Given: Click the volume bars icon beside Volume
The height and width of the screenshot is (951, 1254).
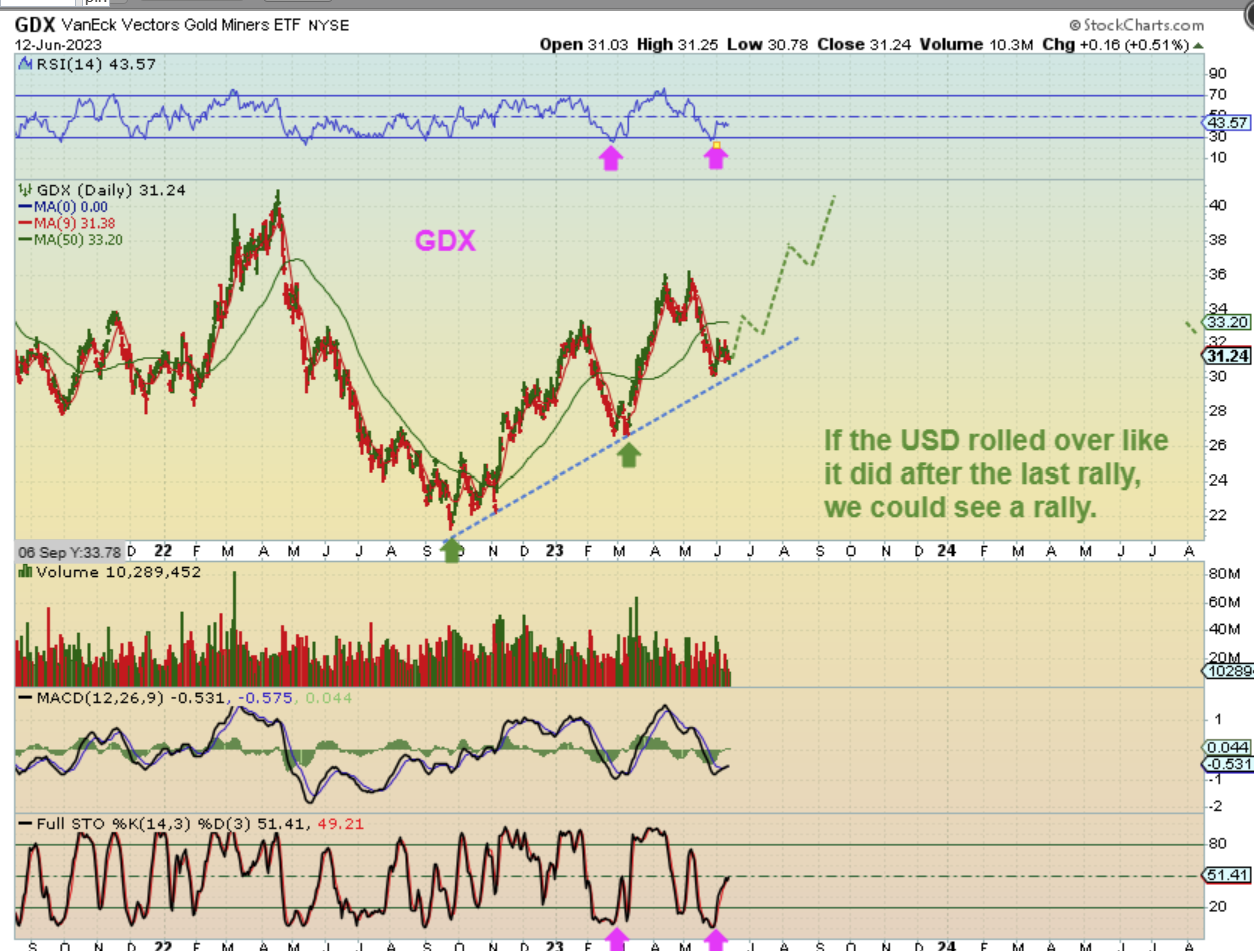Looking at the screenshot, I should click(x=24, y=573).
